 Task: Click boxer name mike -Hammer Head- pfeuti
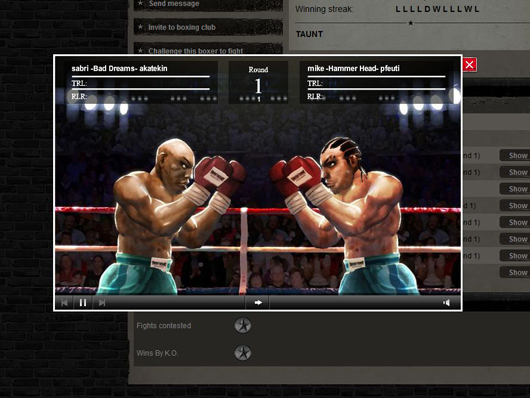coord(353,68)
